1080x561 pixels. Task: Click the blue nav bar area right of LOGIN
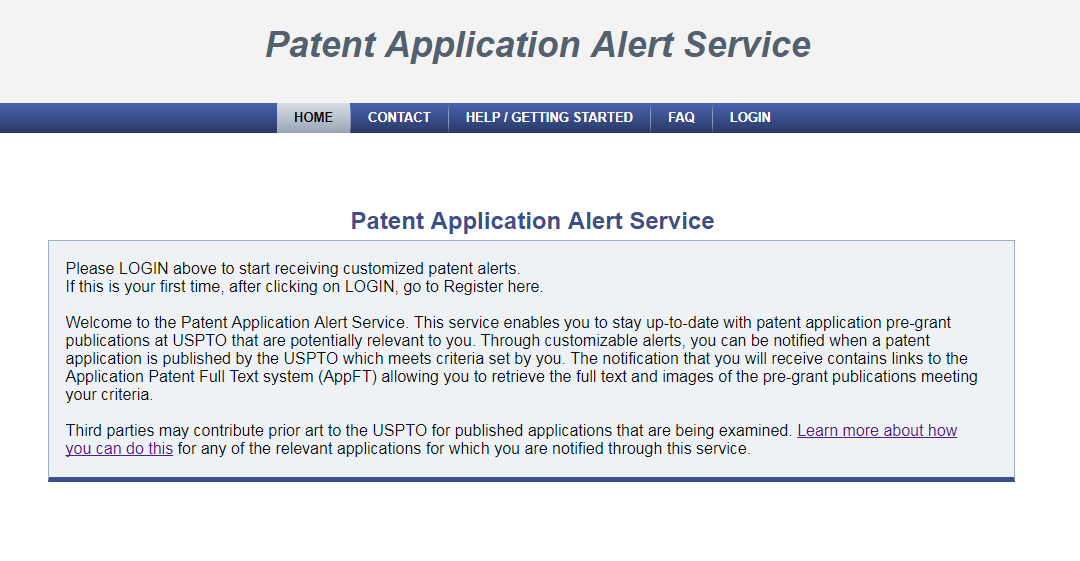click(x=933, y=118)
